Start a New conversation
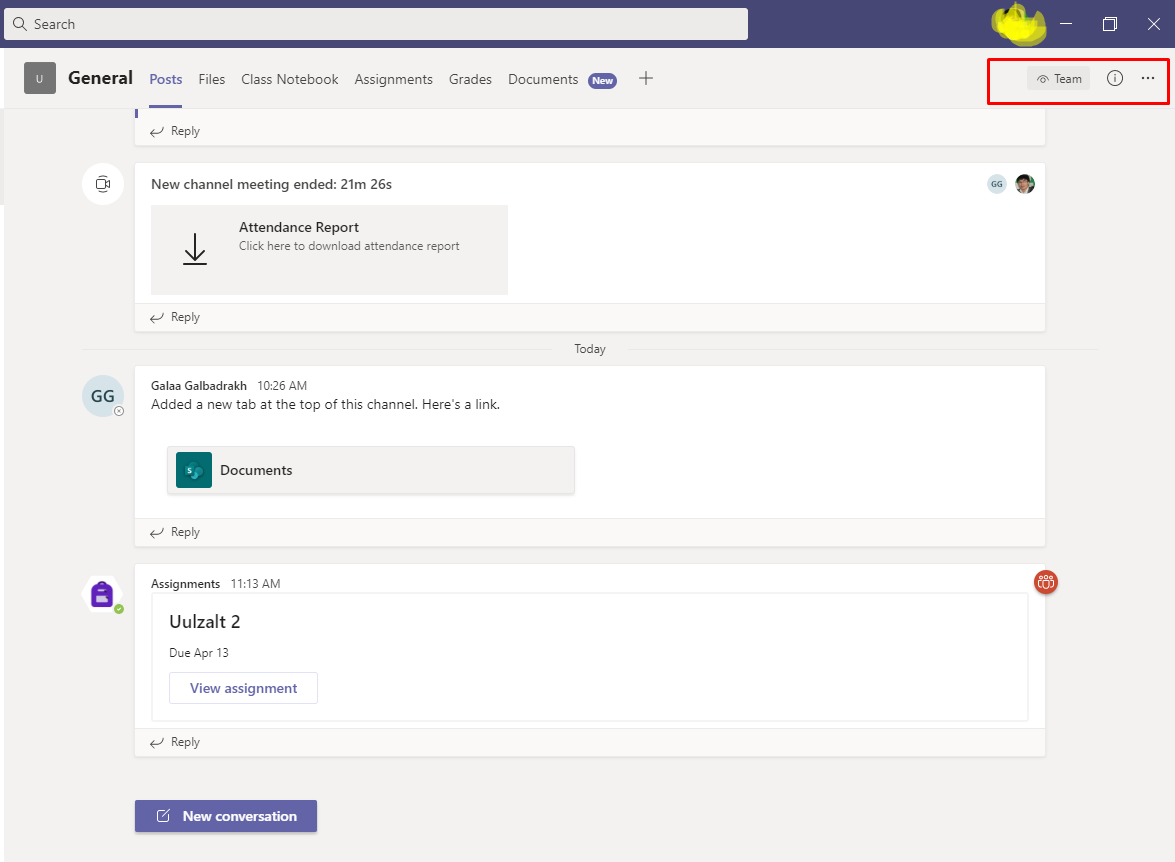Screen dimensions: 1175x862 click(x=225, y=816)
